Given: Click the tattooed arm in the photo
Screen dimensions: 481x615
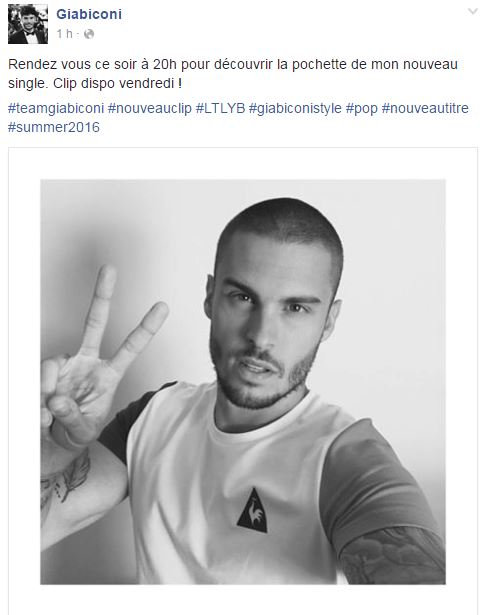Looking at the screenshot, I should coord(392,555).
